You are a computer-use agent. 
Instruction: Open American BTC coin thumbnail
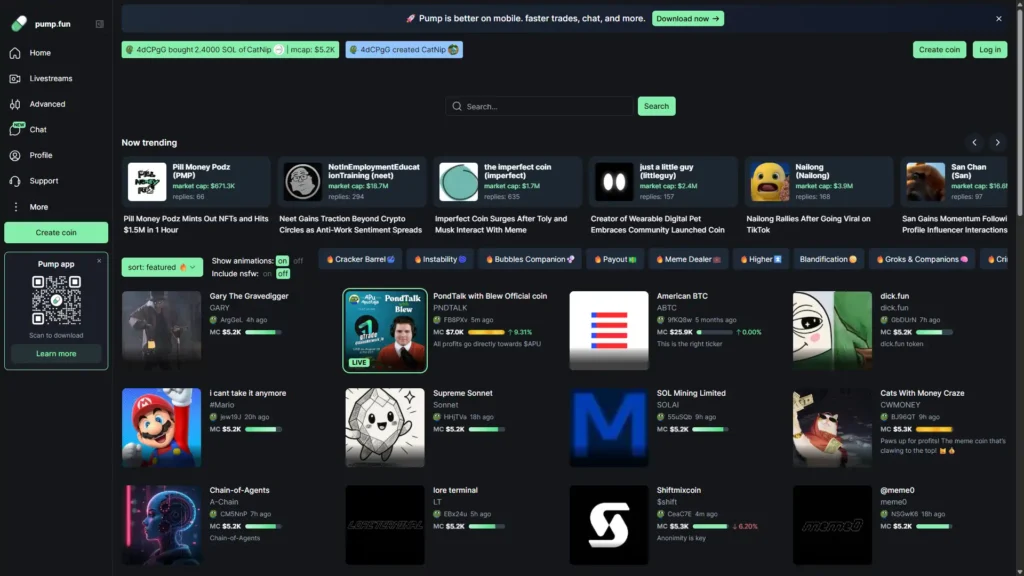609,330
